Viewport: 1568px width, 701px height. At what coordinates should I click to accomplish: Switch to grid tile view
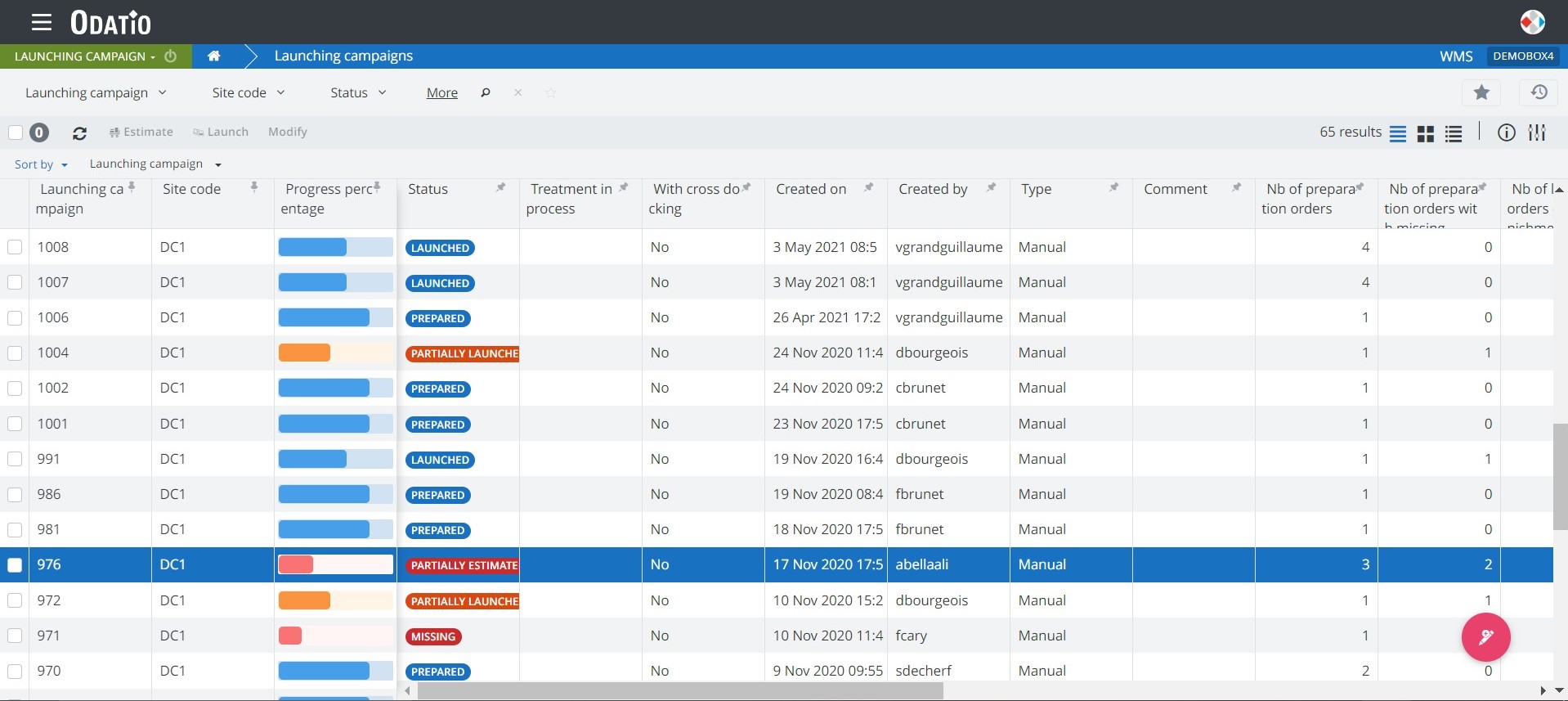point(1425,133)
